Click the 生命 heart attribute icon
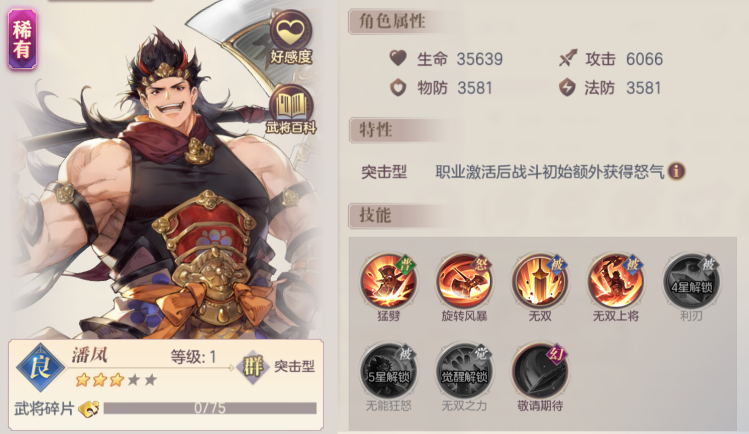This screenshot has width=749, height=434. click(397, 58)
